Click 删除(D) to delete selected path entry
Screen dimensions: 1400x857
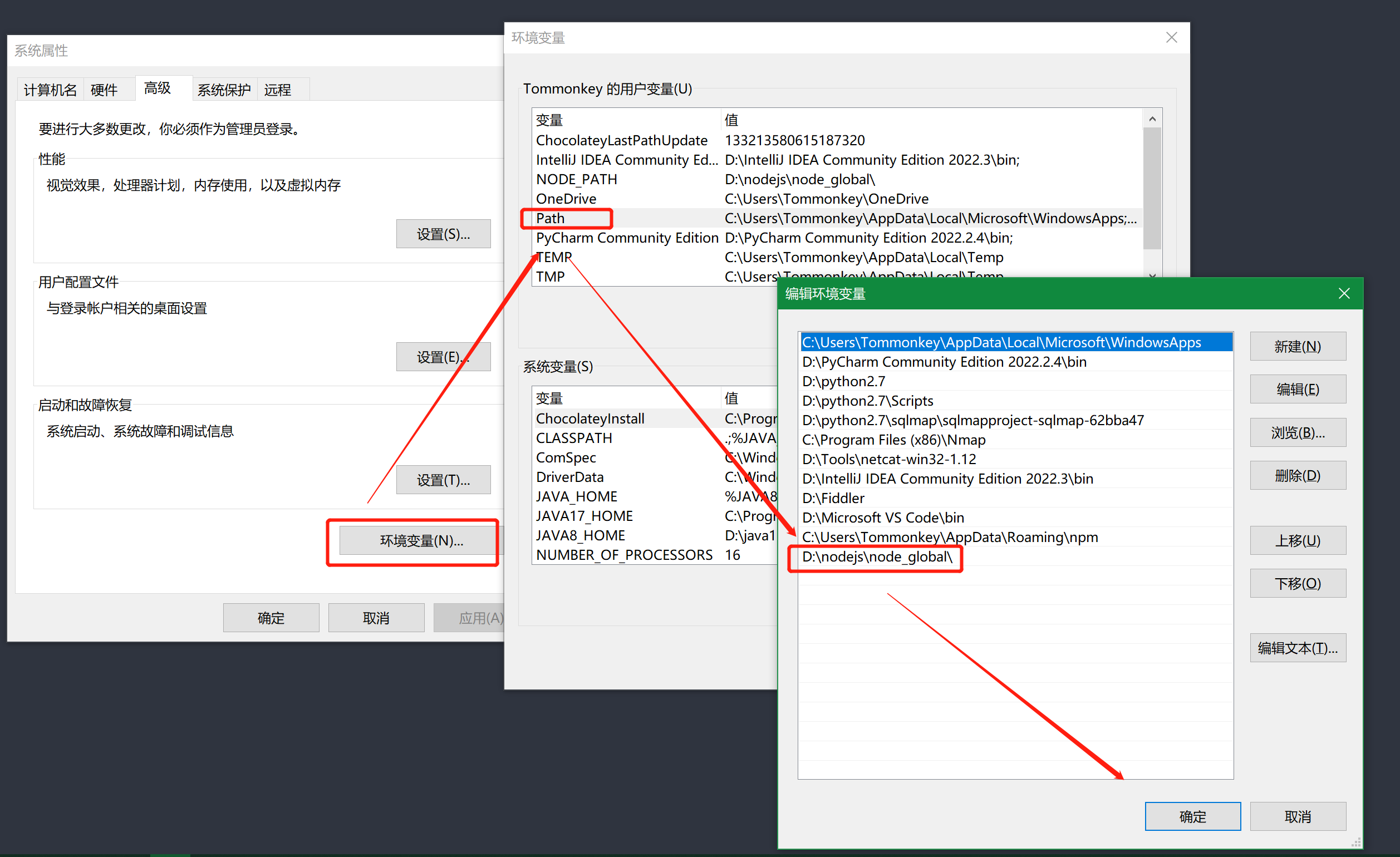pos(1294,476)
